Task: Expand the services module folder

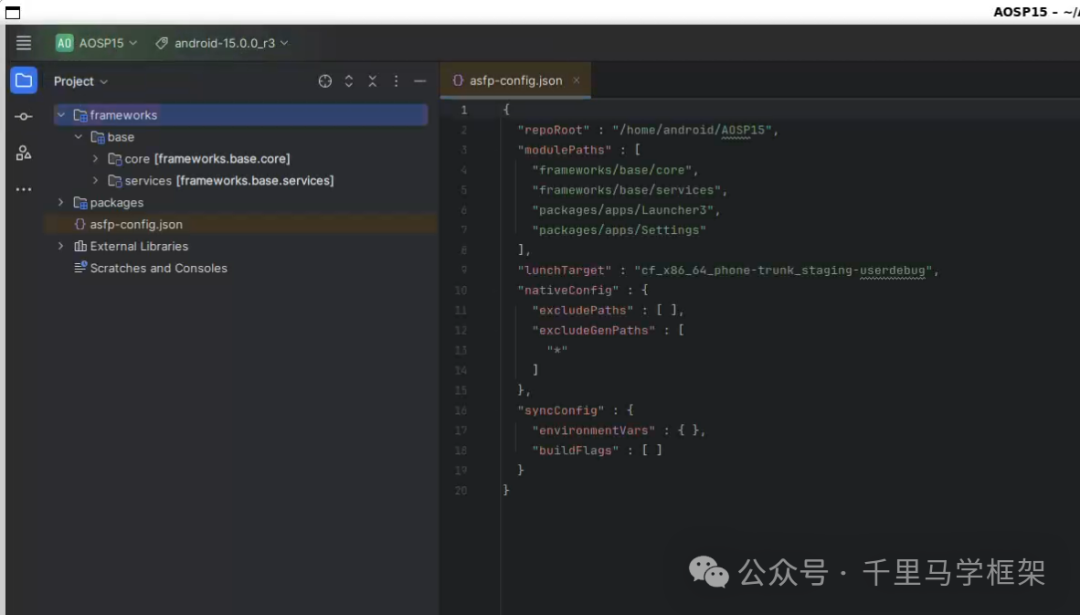Action: tap(96, 181)
